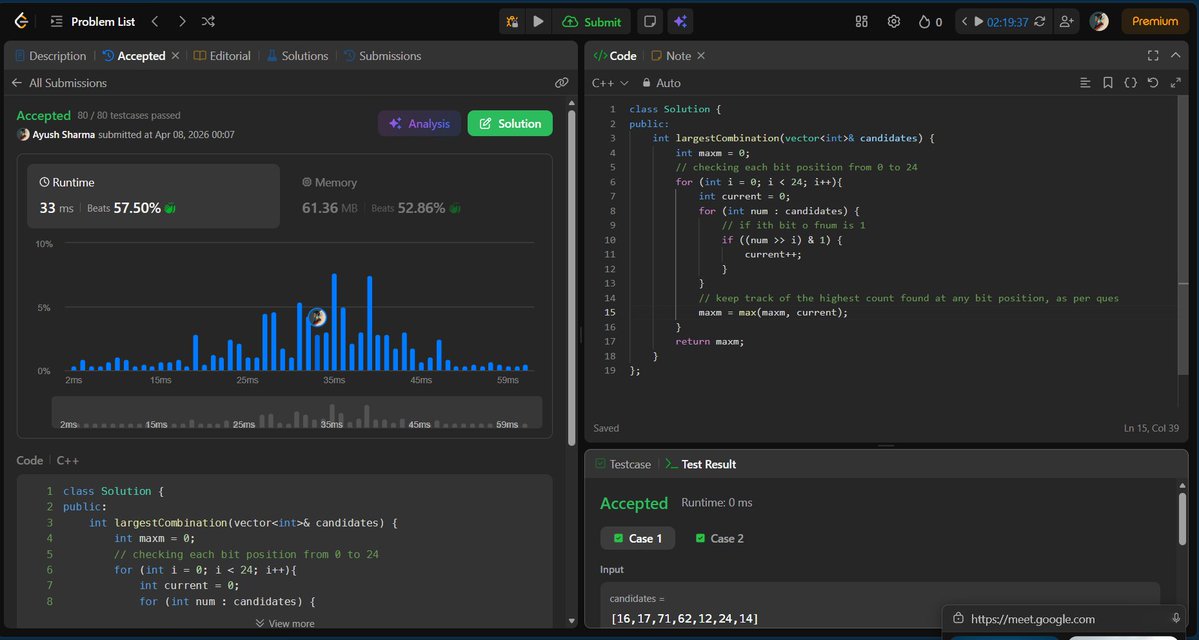Screen dimensions: 1199x640
Task: Start the debugger icon in top bar
Action: click(x=512, y=21)
